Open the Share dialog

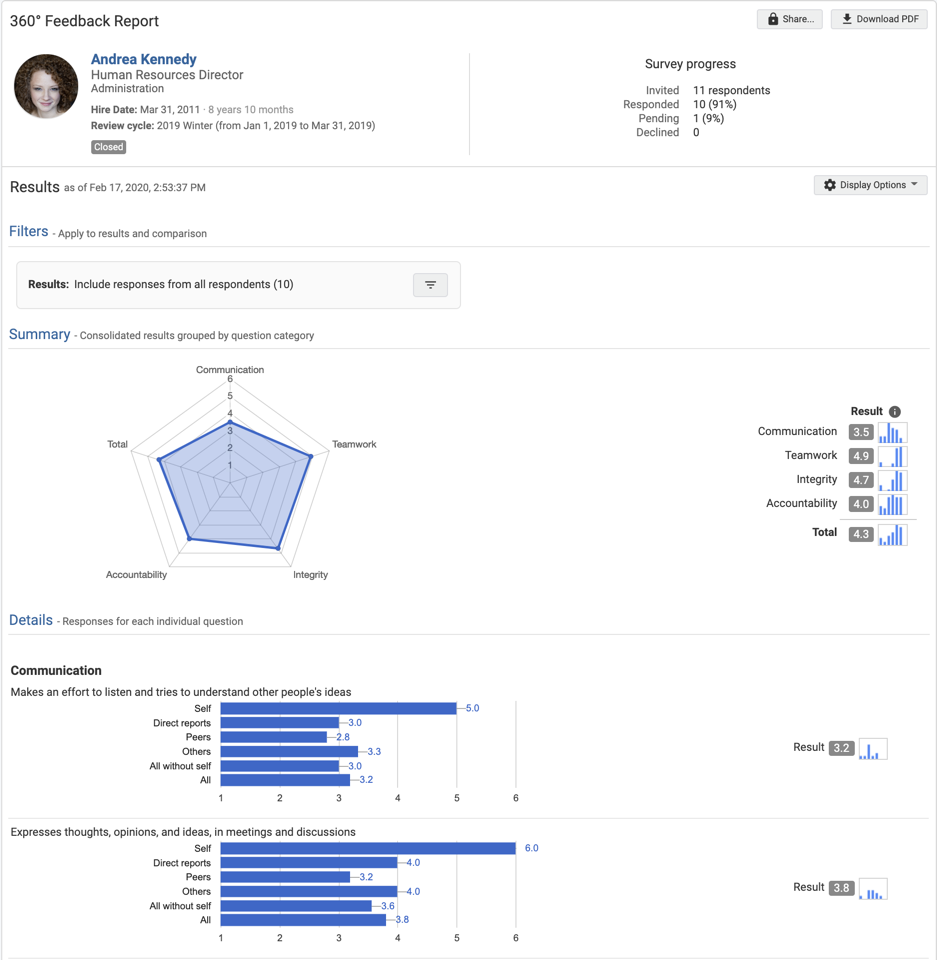[x=789, y=18]
